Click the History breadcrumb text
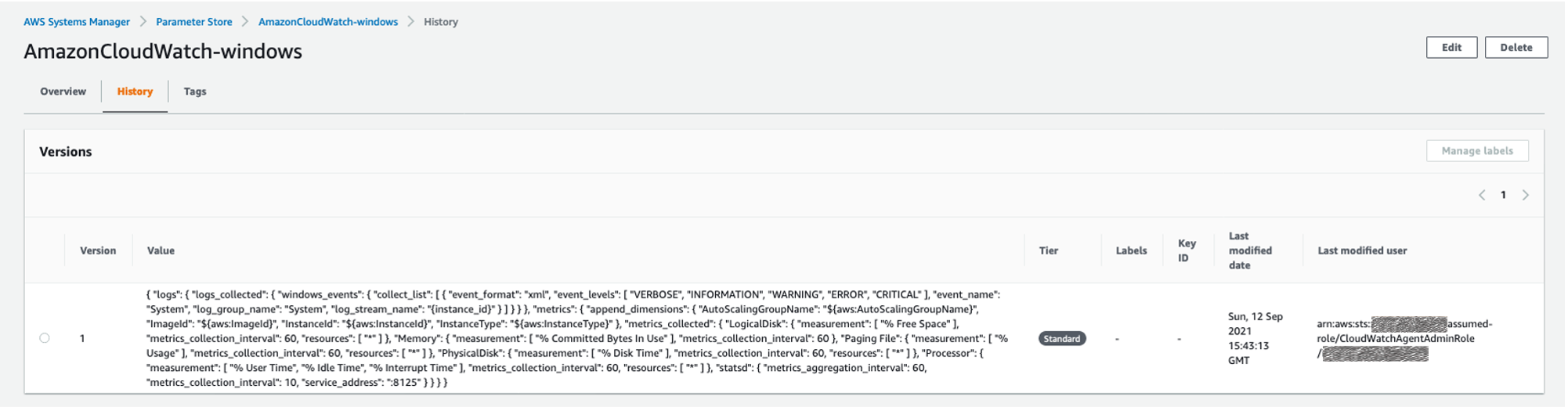The image size is (1568, 407). point(441,22)
